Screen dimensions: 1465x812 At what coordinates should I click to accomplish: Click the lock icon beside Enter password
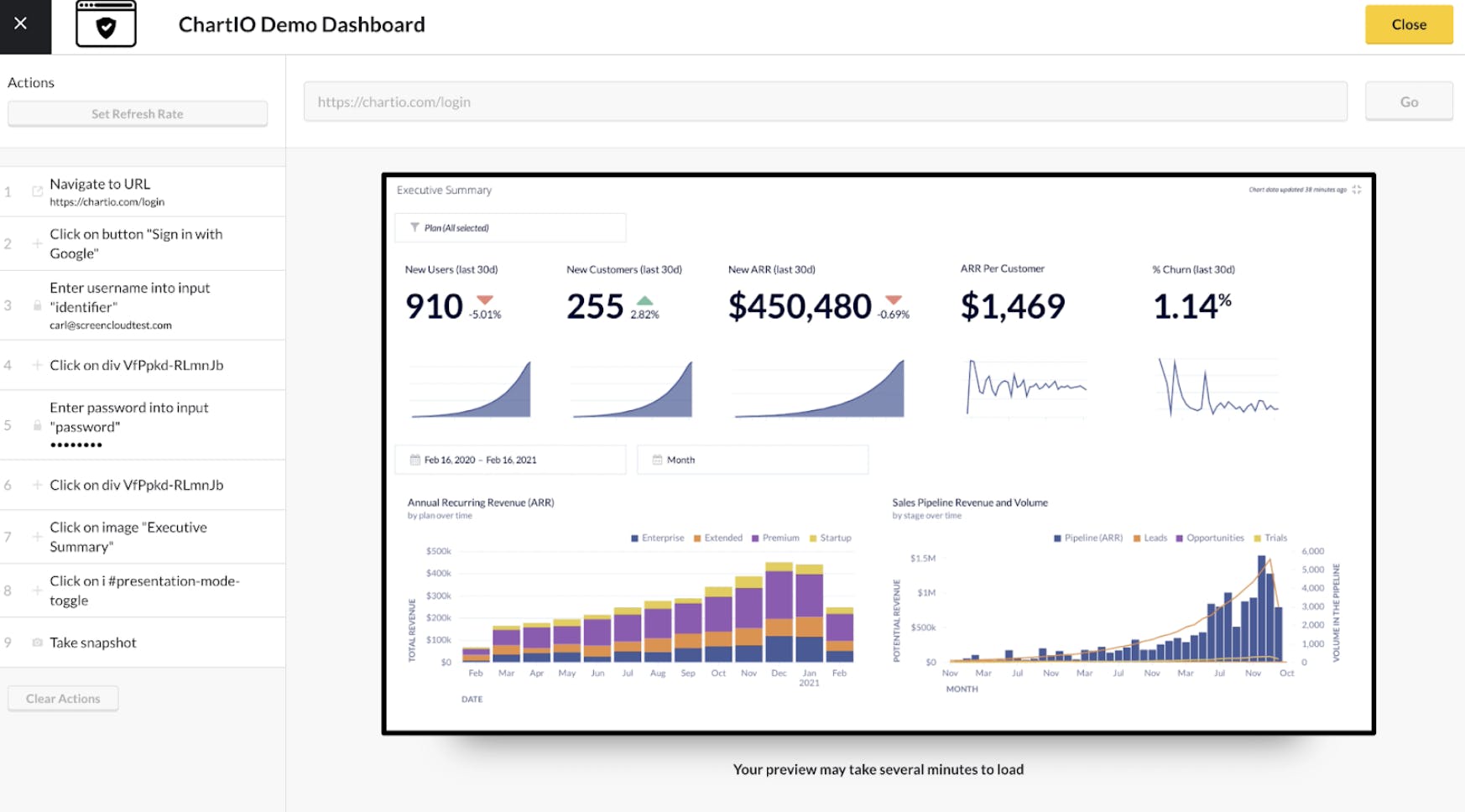tap(37, 425)
